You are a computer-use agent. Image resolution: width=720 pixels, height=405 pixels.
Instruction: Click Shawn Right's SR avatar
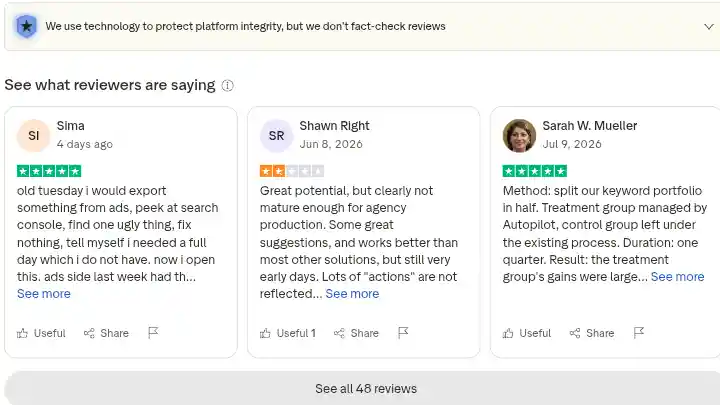click(x=276, y=135)
